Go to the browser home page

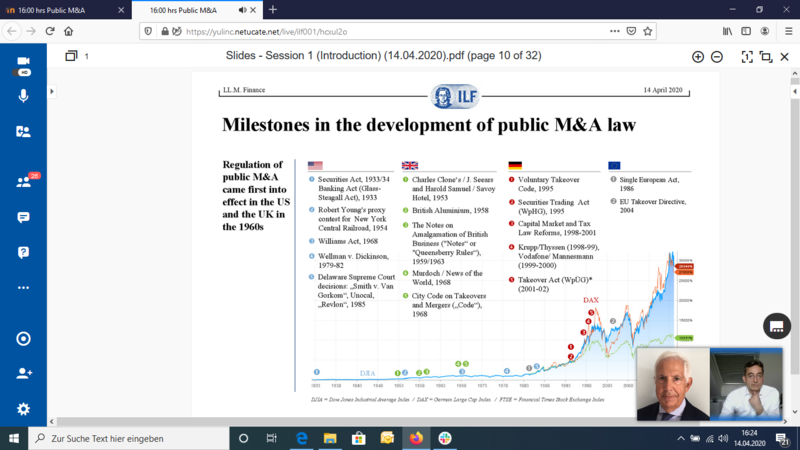click(x=68, y=31)
